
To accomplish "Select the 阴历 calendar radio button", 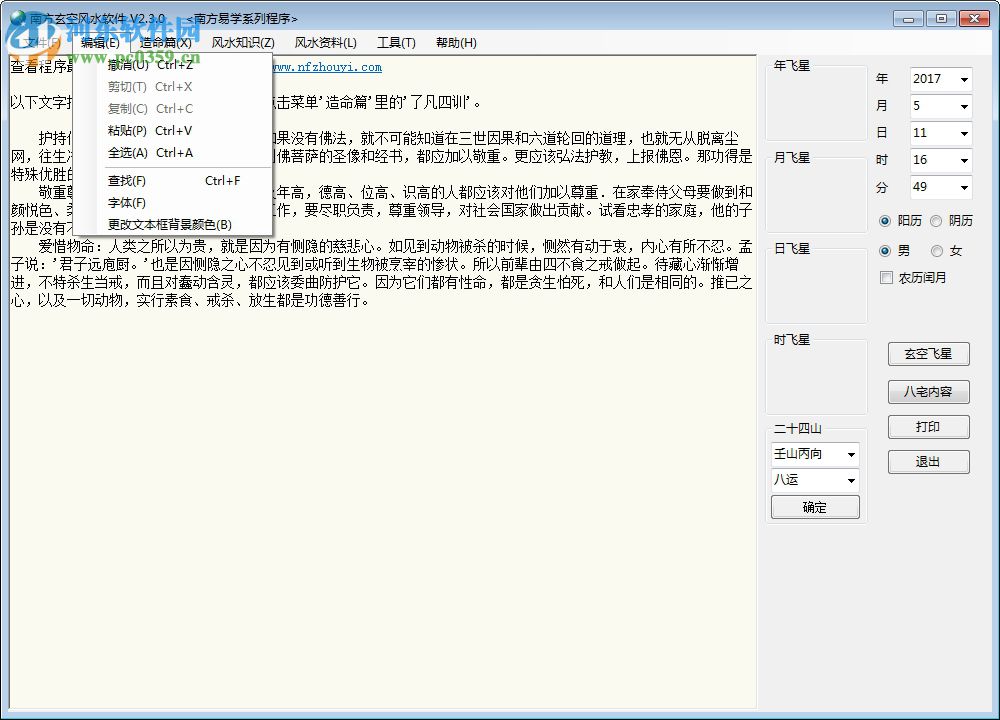I will [x=938, y=221].
